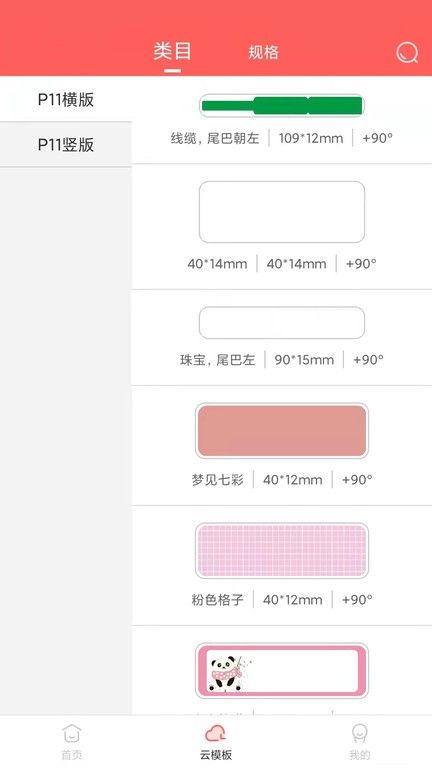Tap +90° rotation label of 梦见七彩
This screenshot has height=768, width=432.
pyautogui.click(x=357, y=480)
